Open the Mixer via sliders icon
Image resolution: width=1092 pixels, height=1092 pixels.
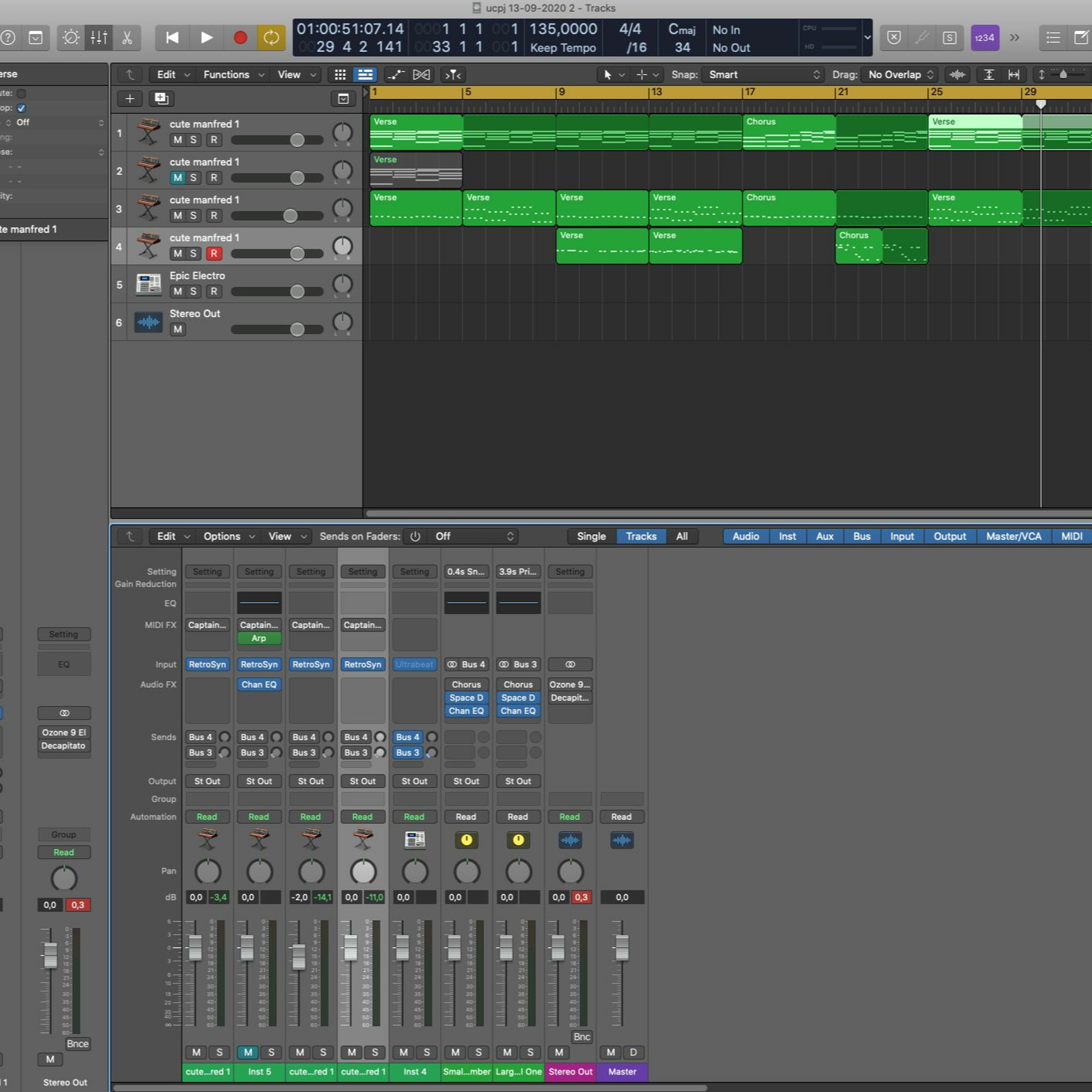[x=99, y=38]
